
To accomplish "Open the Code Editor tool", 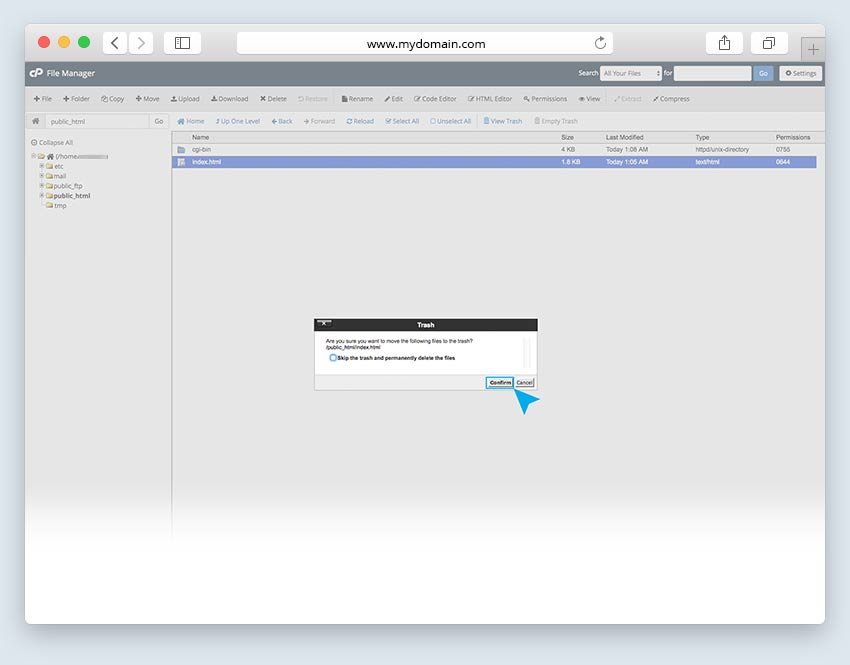I will pyautogui.click(x=435, y=99).
